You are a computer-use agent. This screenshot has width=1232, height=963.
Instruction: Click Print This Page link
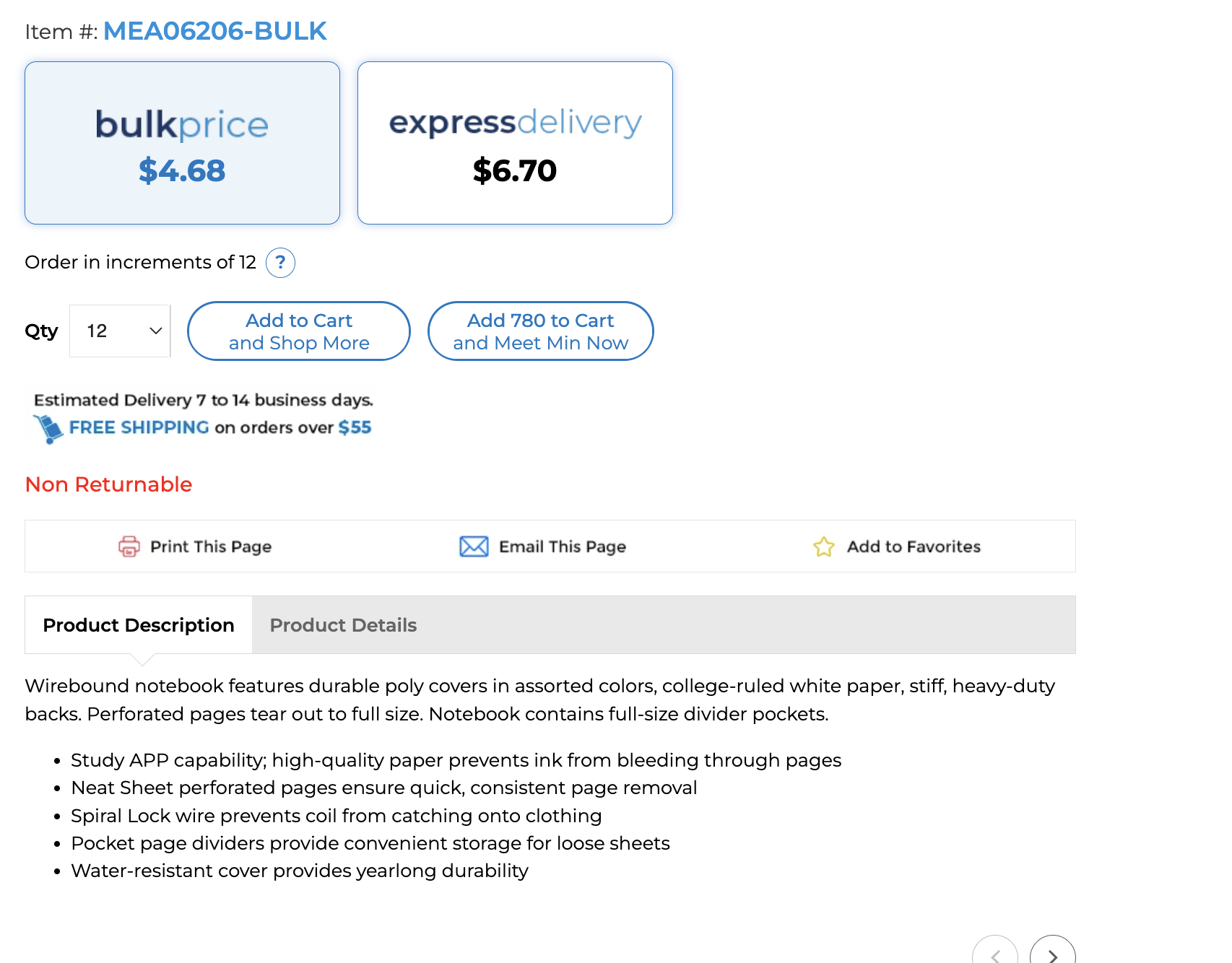coord(211,546)
